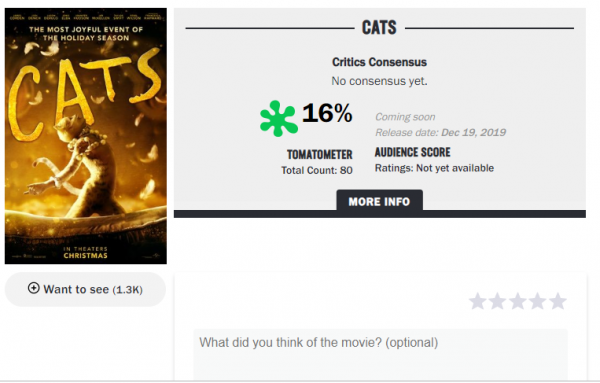The width and height of the screenshot is (600, 383).
Task: Click the 16% Tomatometer score
Action: click(327, 113)
